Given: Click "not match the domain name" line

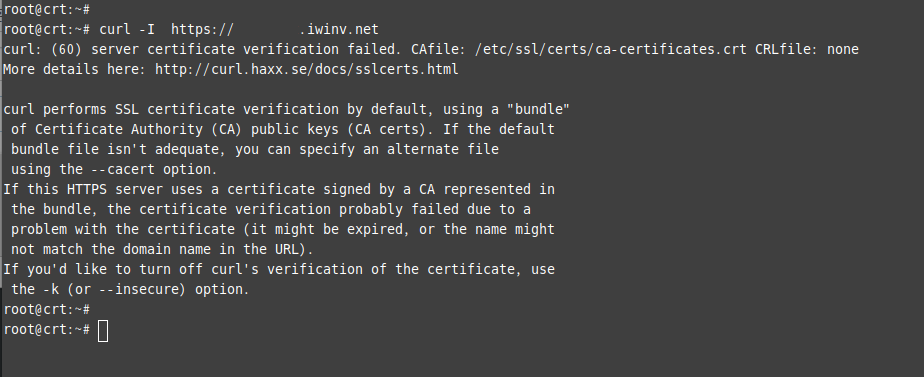Looking at the screenshot, I should (x=163, y=250).
